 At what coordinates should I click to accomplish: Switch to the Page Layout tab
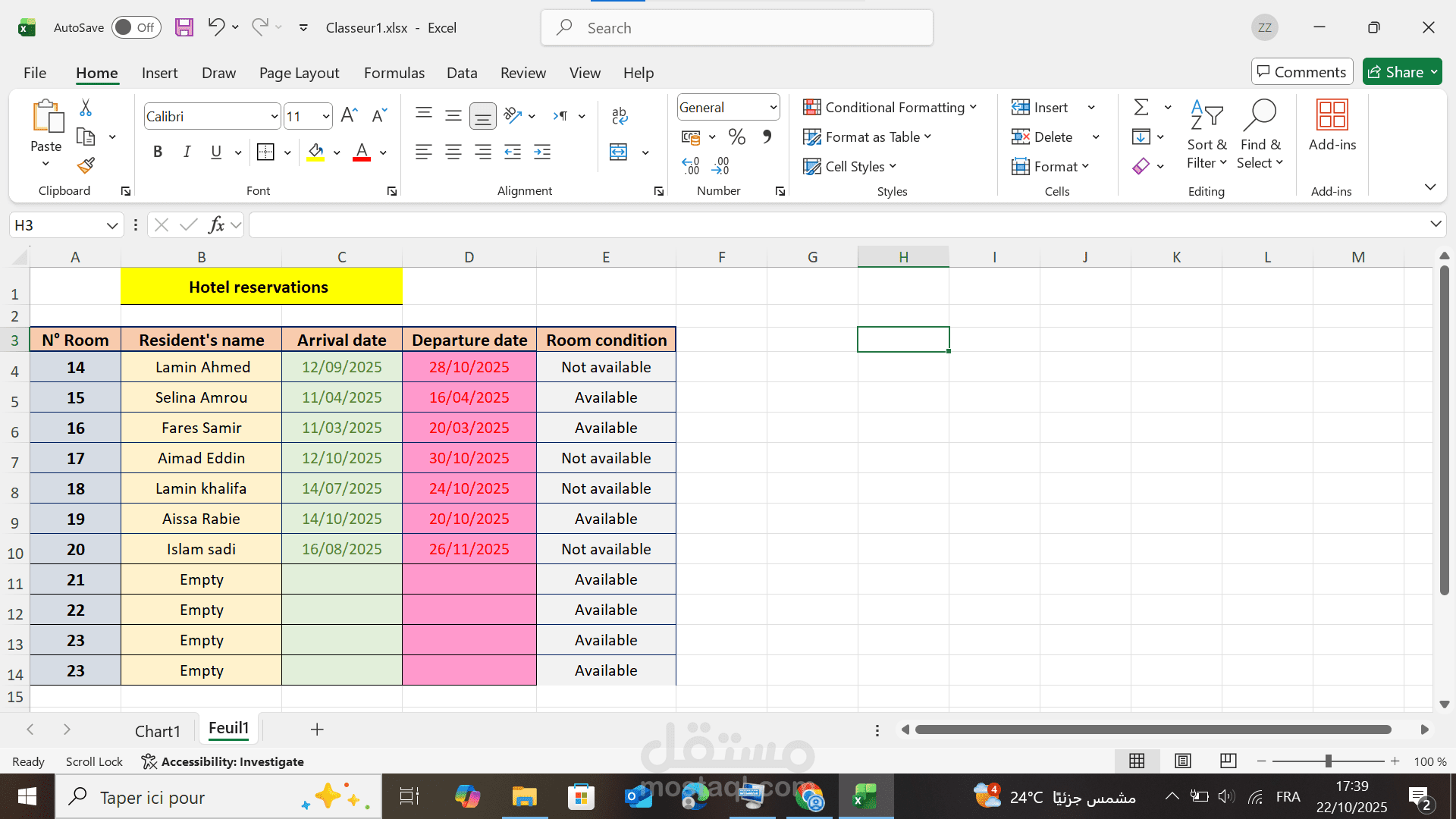(x=299, y=73)
